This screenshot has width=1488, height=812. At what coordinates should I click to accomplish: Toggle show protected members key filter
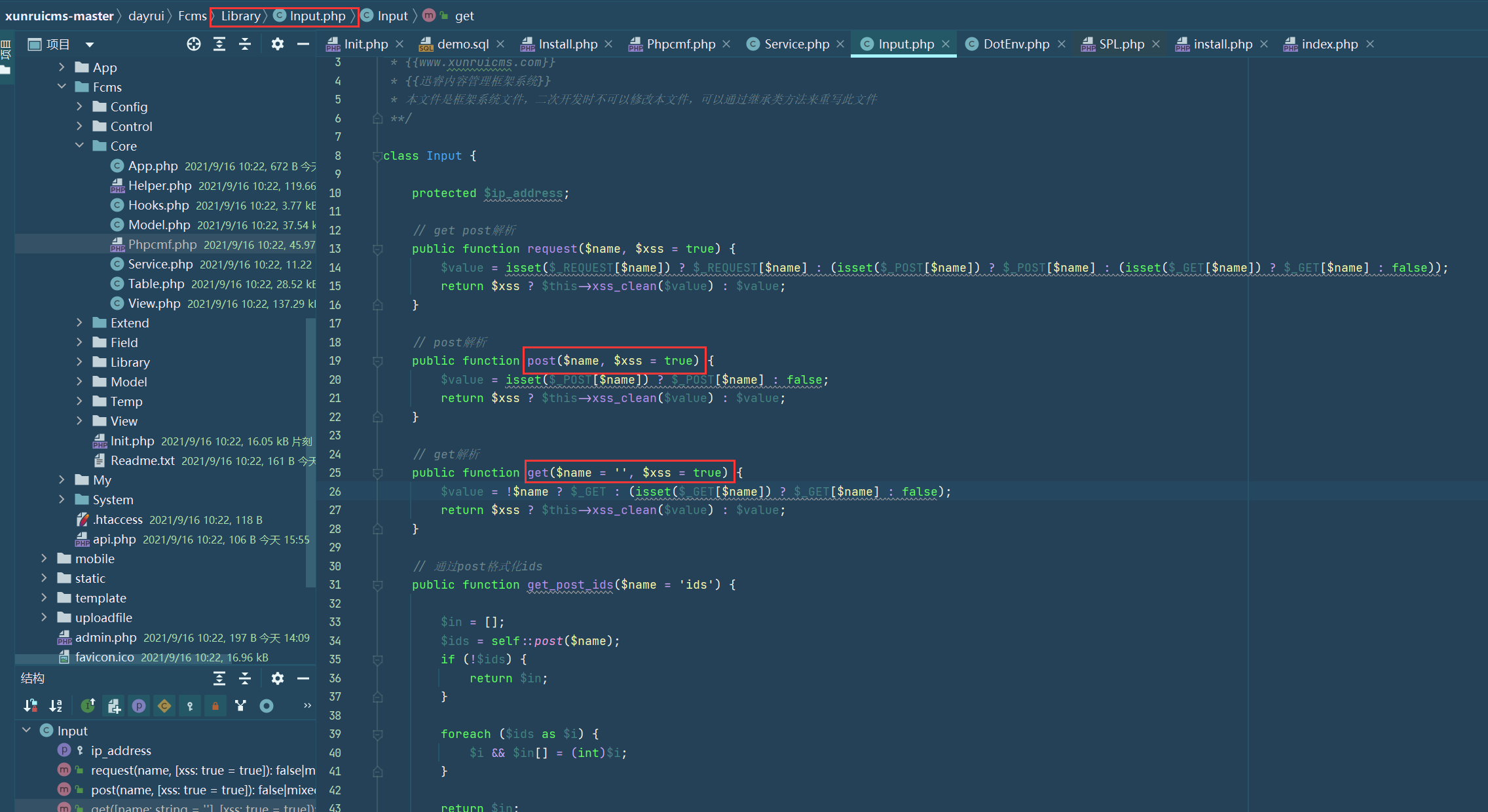click(190, 705)
